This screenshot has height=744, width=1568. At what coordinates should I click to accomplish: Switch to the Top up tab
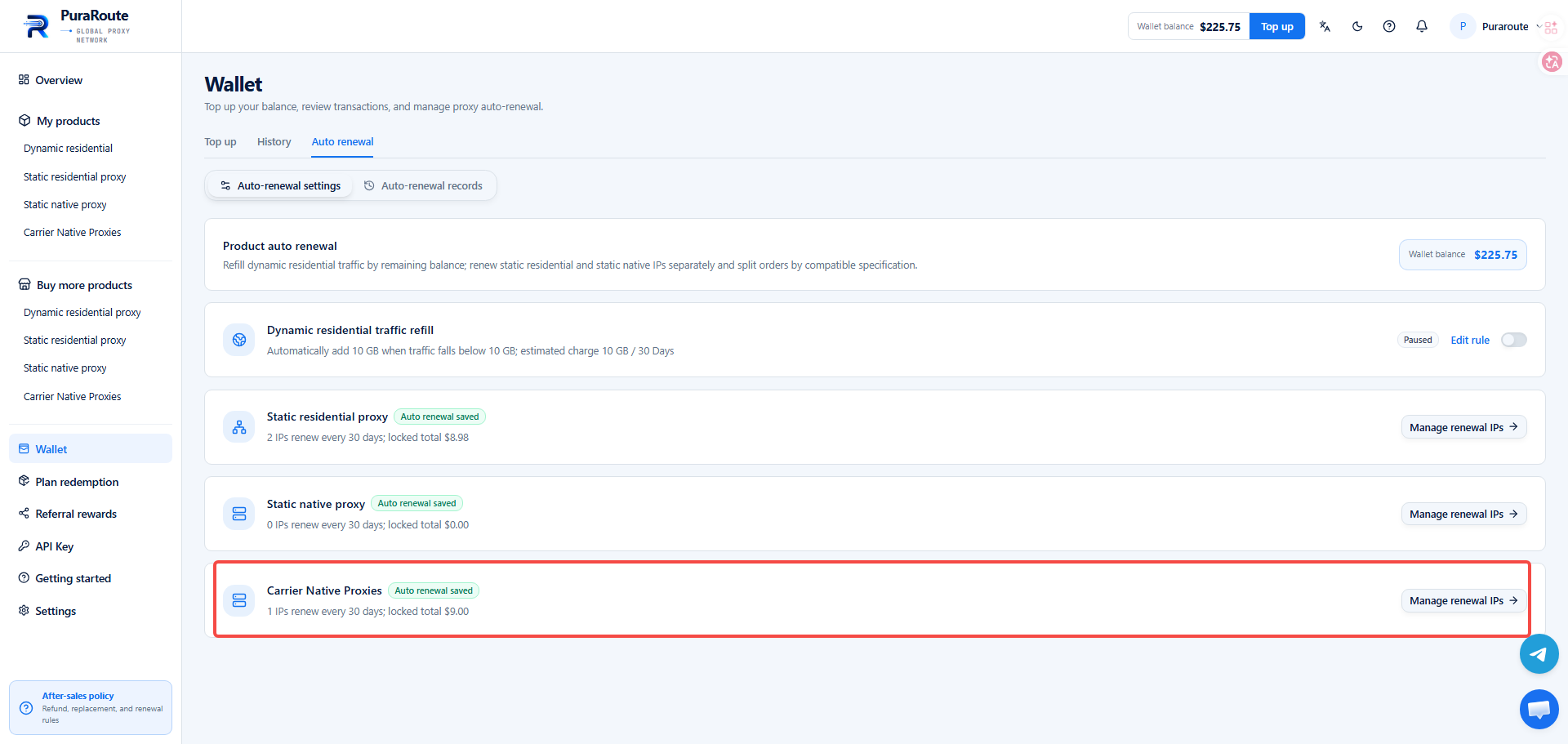pos(220,142)
